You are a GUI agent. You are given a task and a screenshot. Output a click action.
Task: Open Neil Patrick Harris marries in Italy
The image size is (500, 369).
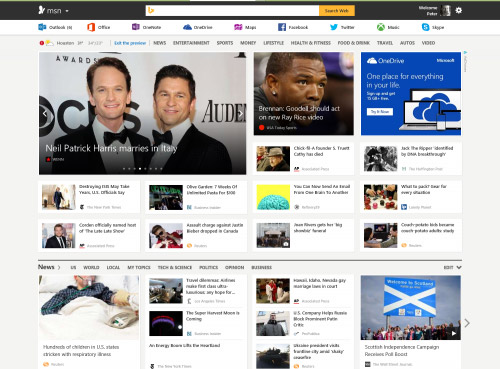pos(111,148)
